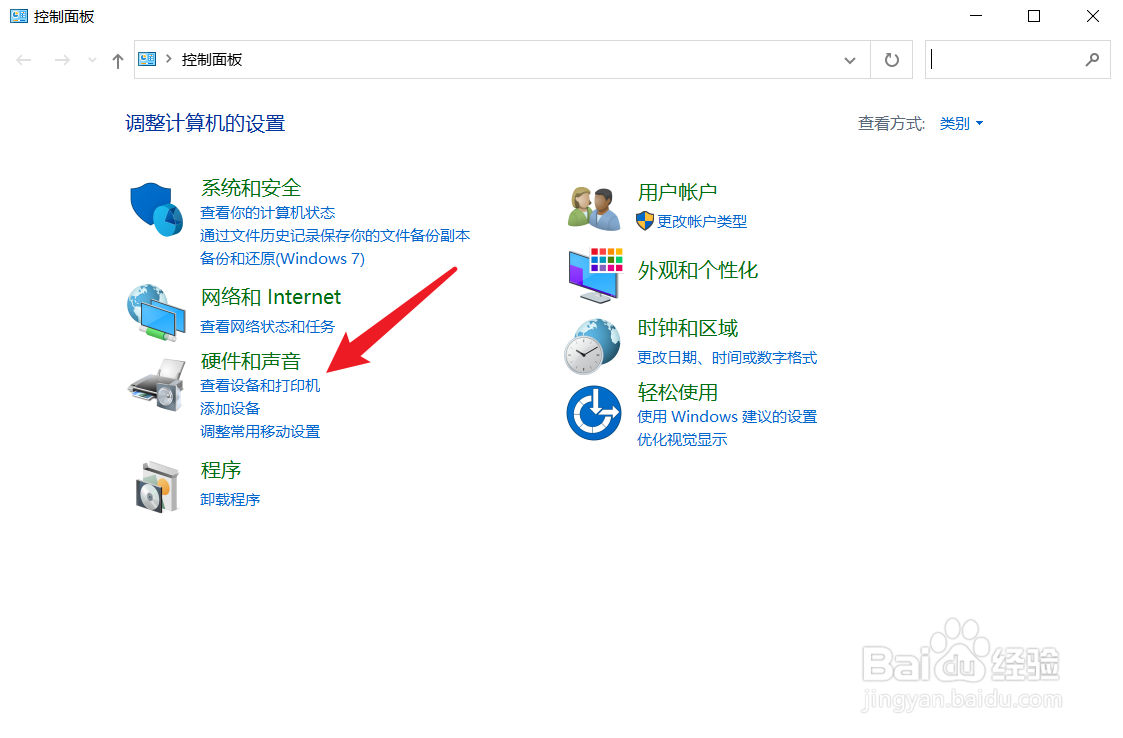The height and width of the screenshot is (738, 1123).
Task: Open the 轻松使用 blue circle icon
Action: click(594, 413)
